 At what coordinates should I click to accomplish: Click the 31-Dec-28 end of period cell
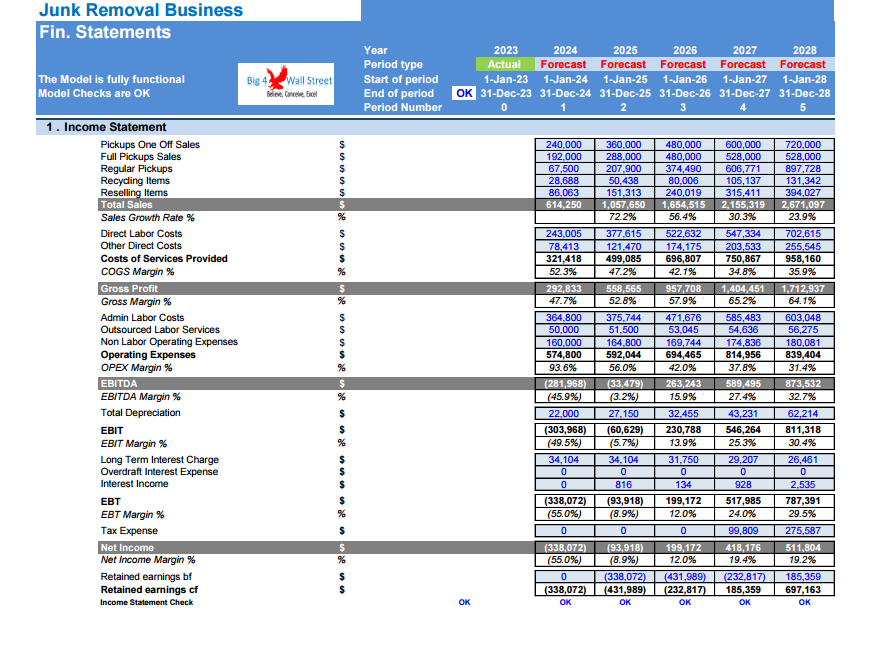tap(804, 94)
